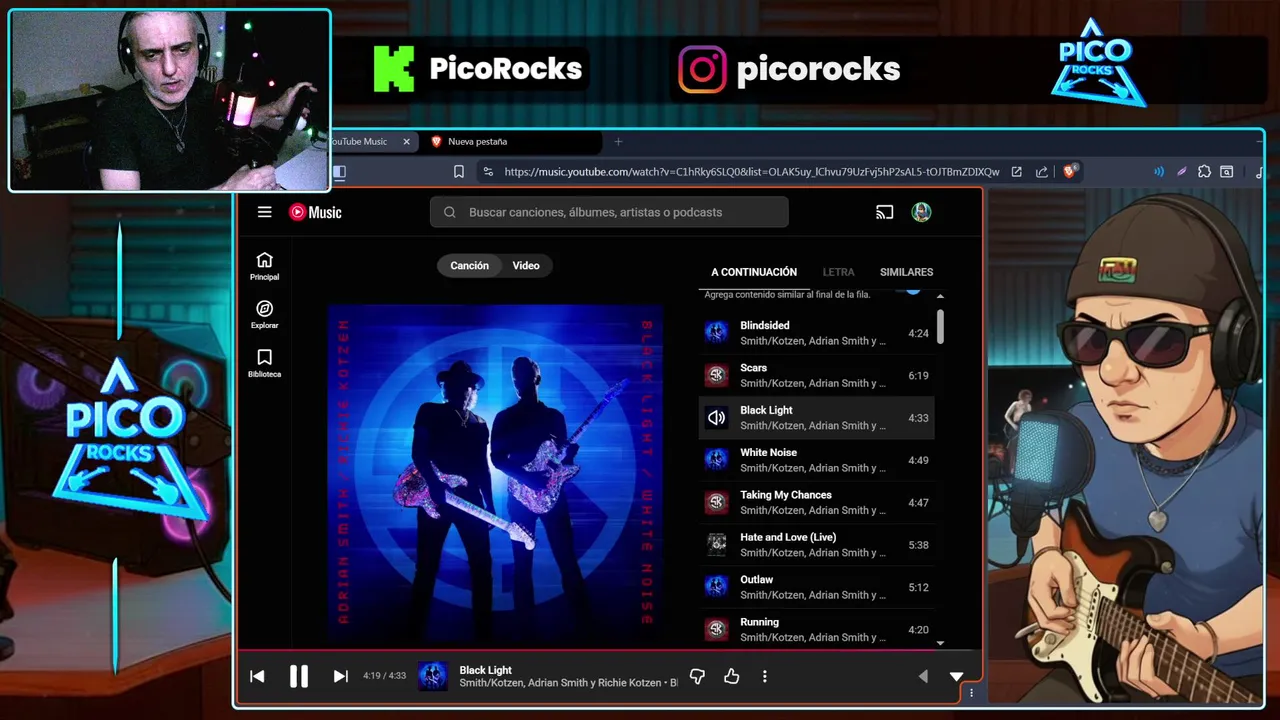Click the Blindsided thumbnail in queue
This screenshot has width=1280, height=720.
click(x=716, y=333)
